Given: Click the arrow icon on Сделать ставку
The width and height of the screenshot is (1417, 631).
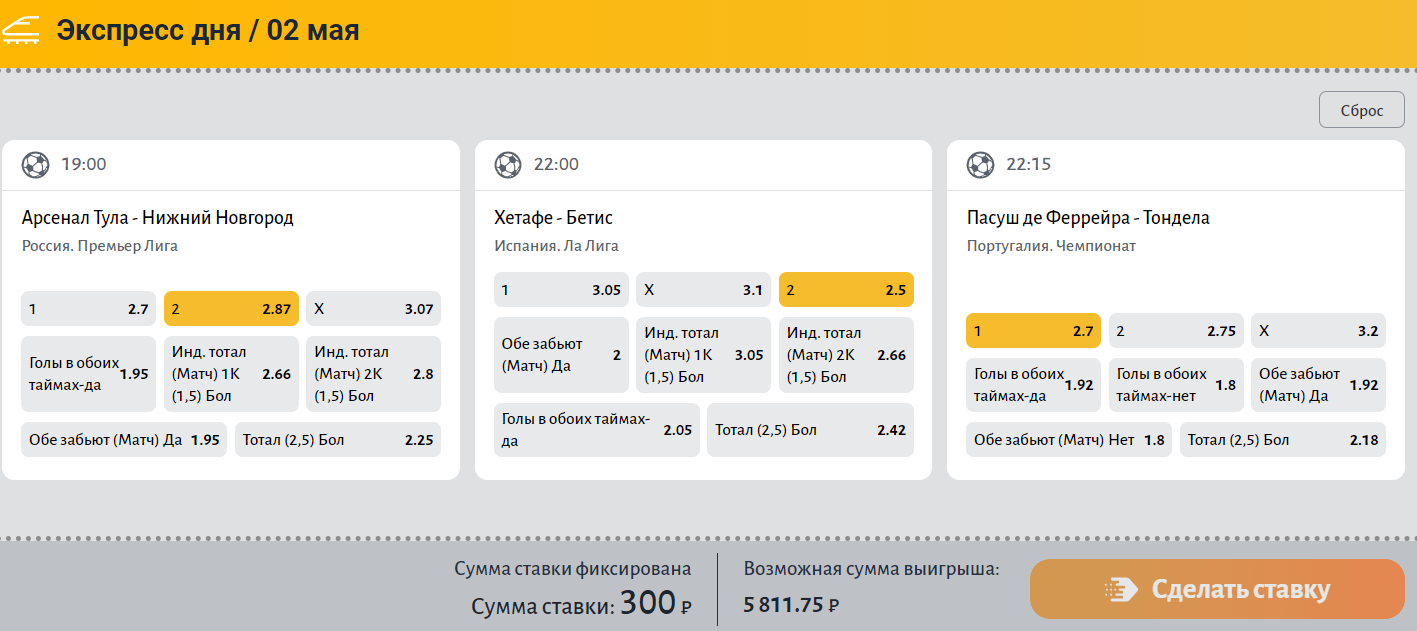Looking at the screenshot, I should 1120,590.
